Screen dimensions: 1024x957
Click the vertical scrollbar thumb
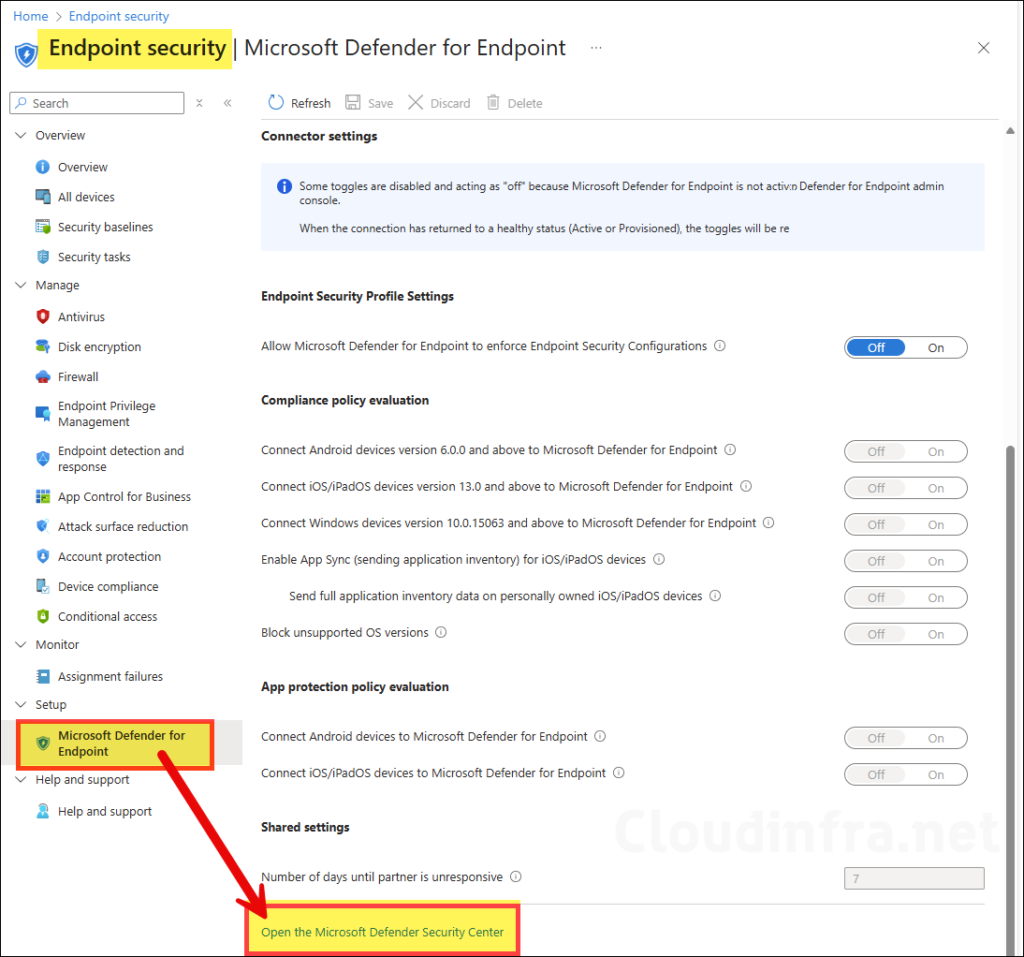(1010, 699)
